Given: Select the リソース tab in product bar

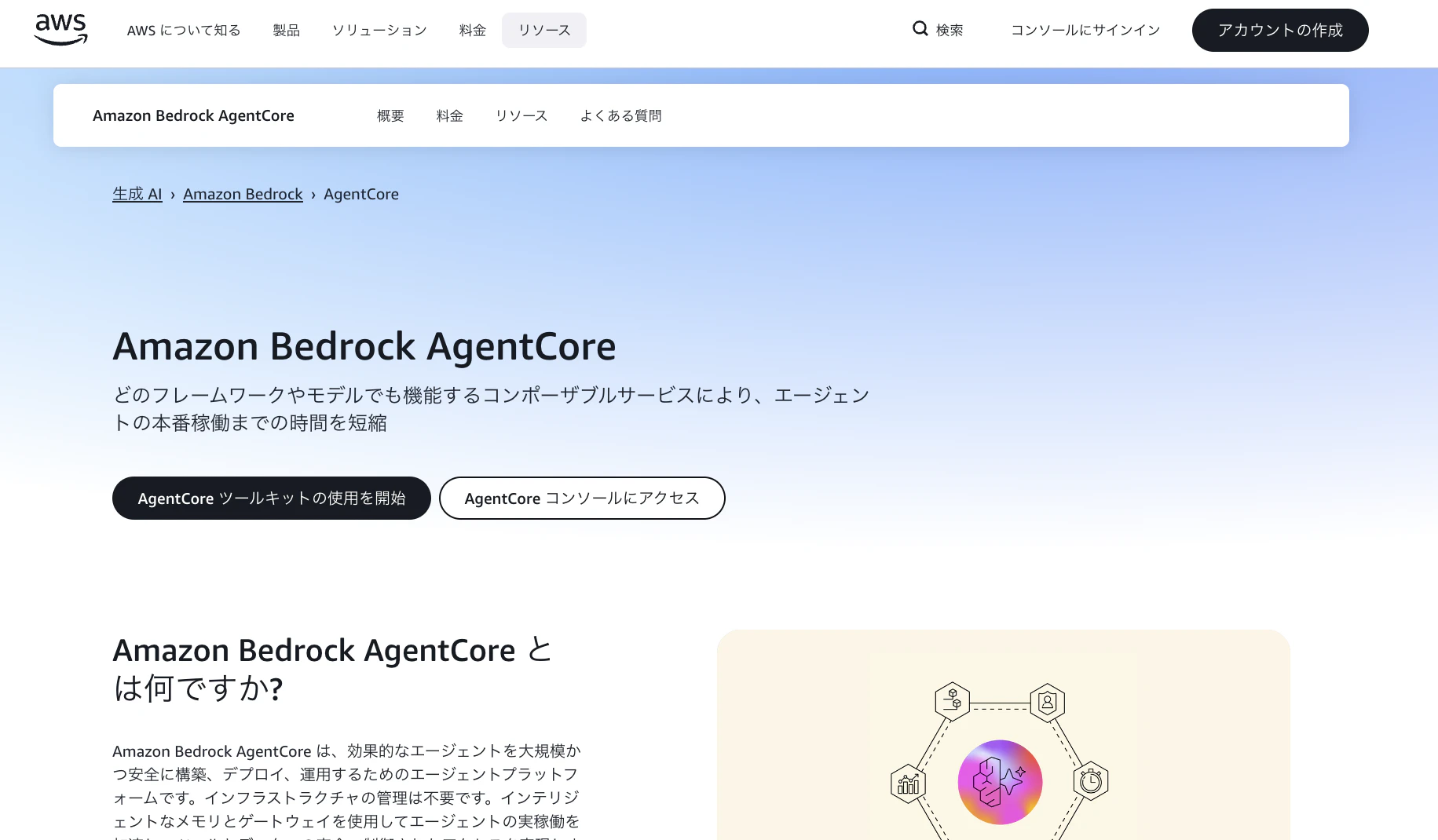Looking at the screenshot, I should (521, 115).
